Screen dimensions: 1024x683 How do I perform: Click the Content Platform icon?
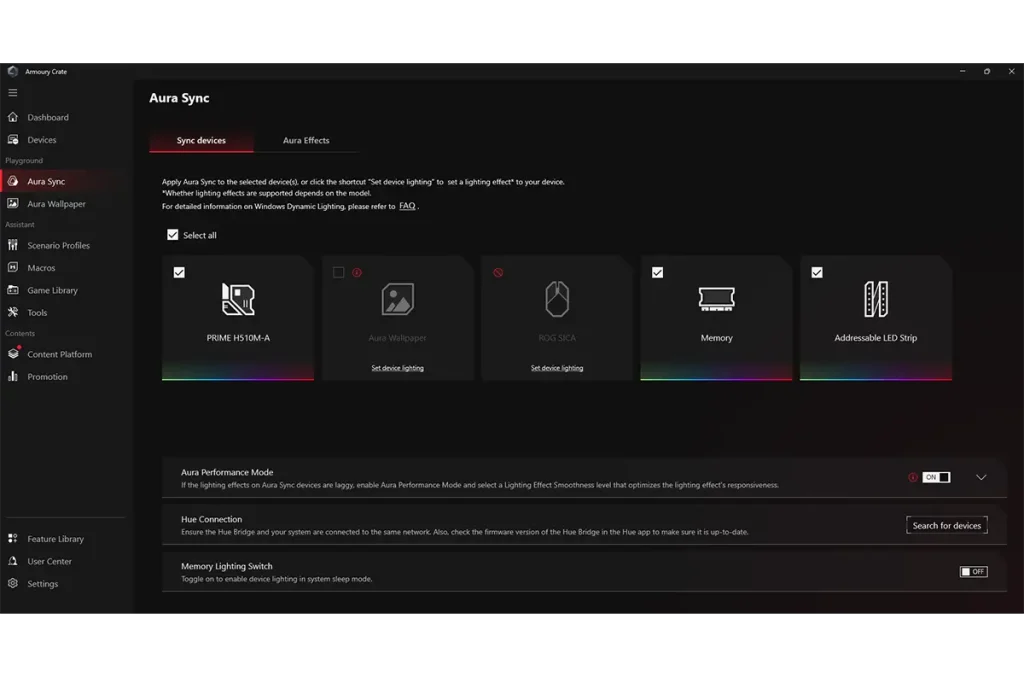point(13,353)
